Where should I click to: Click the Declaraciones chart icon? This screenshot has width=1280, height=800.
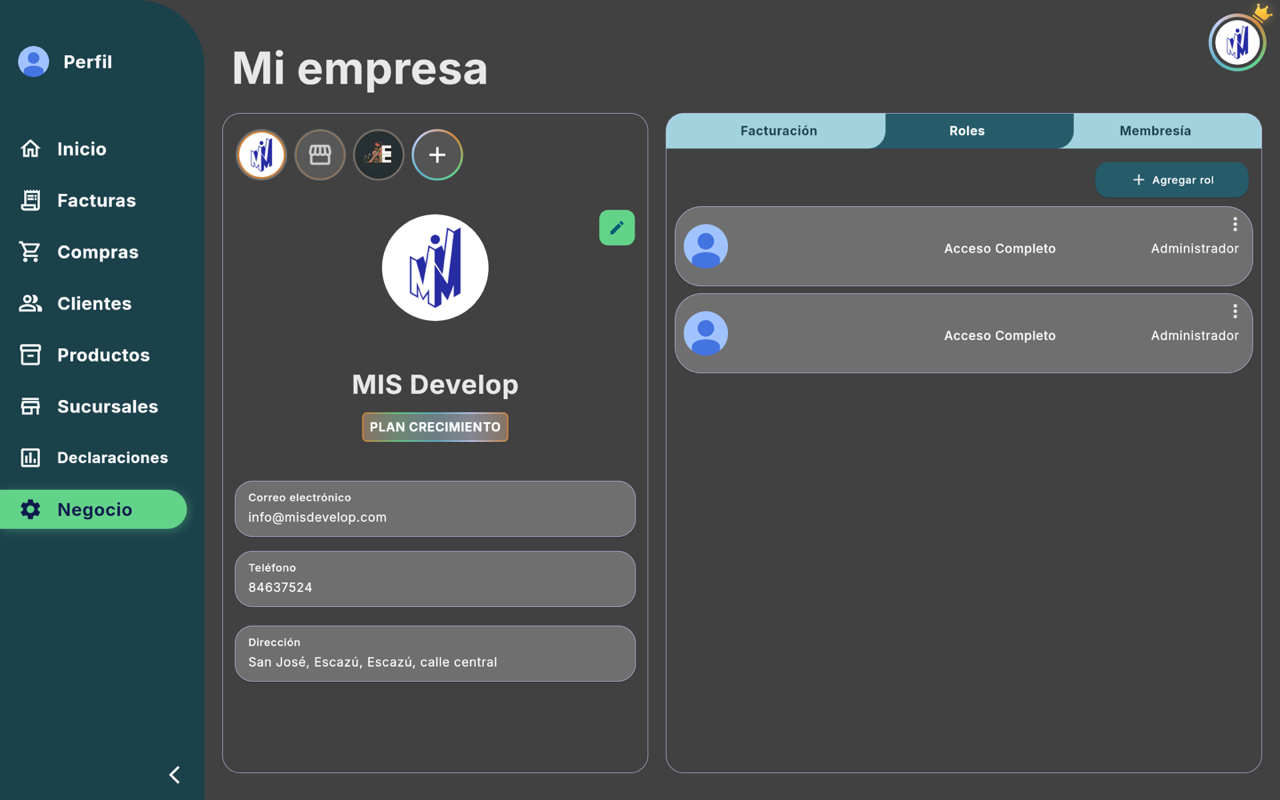click(30, 457)
